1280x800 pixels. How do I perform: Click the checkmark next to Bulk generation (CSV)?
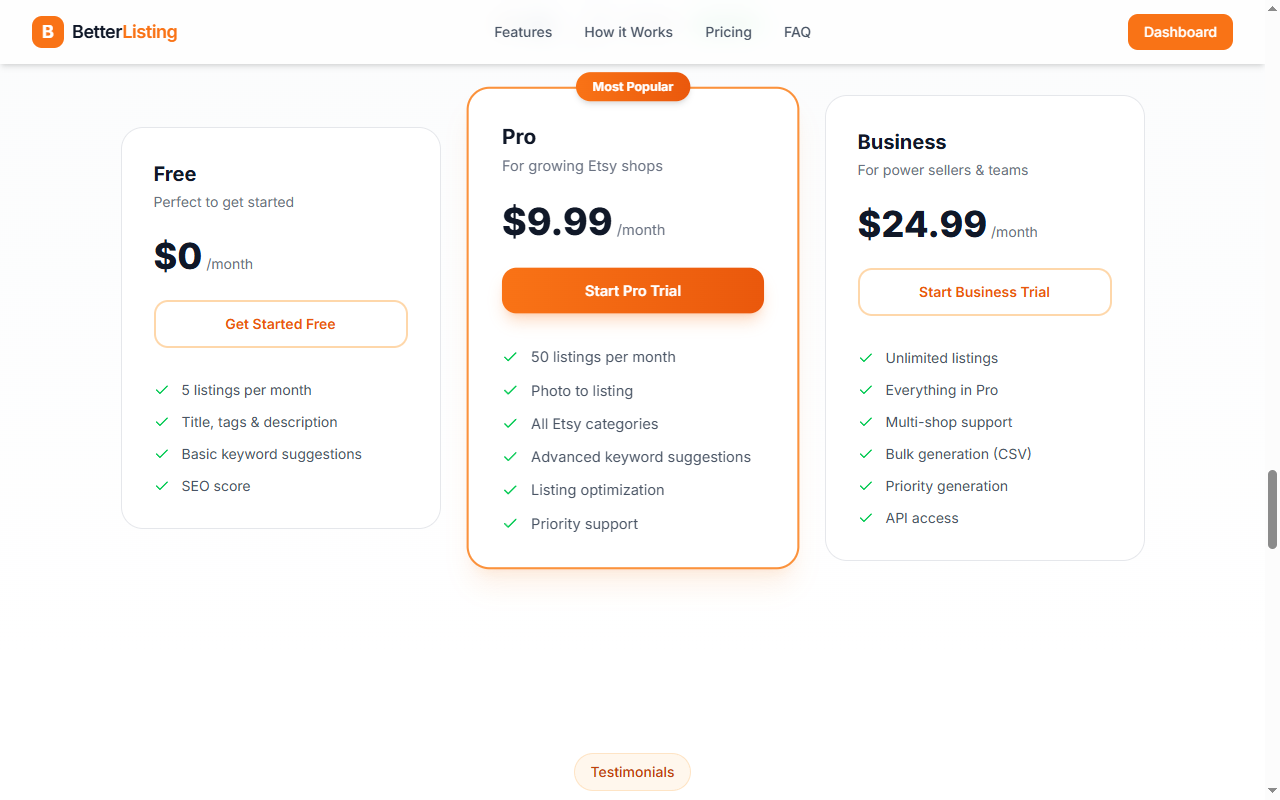pyautogui.click(x=865, y=454)
